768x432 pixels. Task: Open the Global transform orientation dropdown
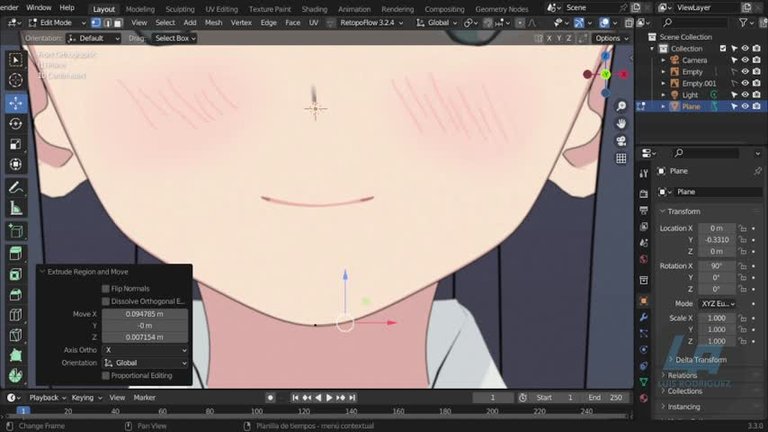[x=437, y=23]
